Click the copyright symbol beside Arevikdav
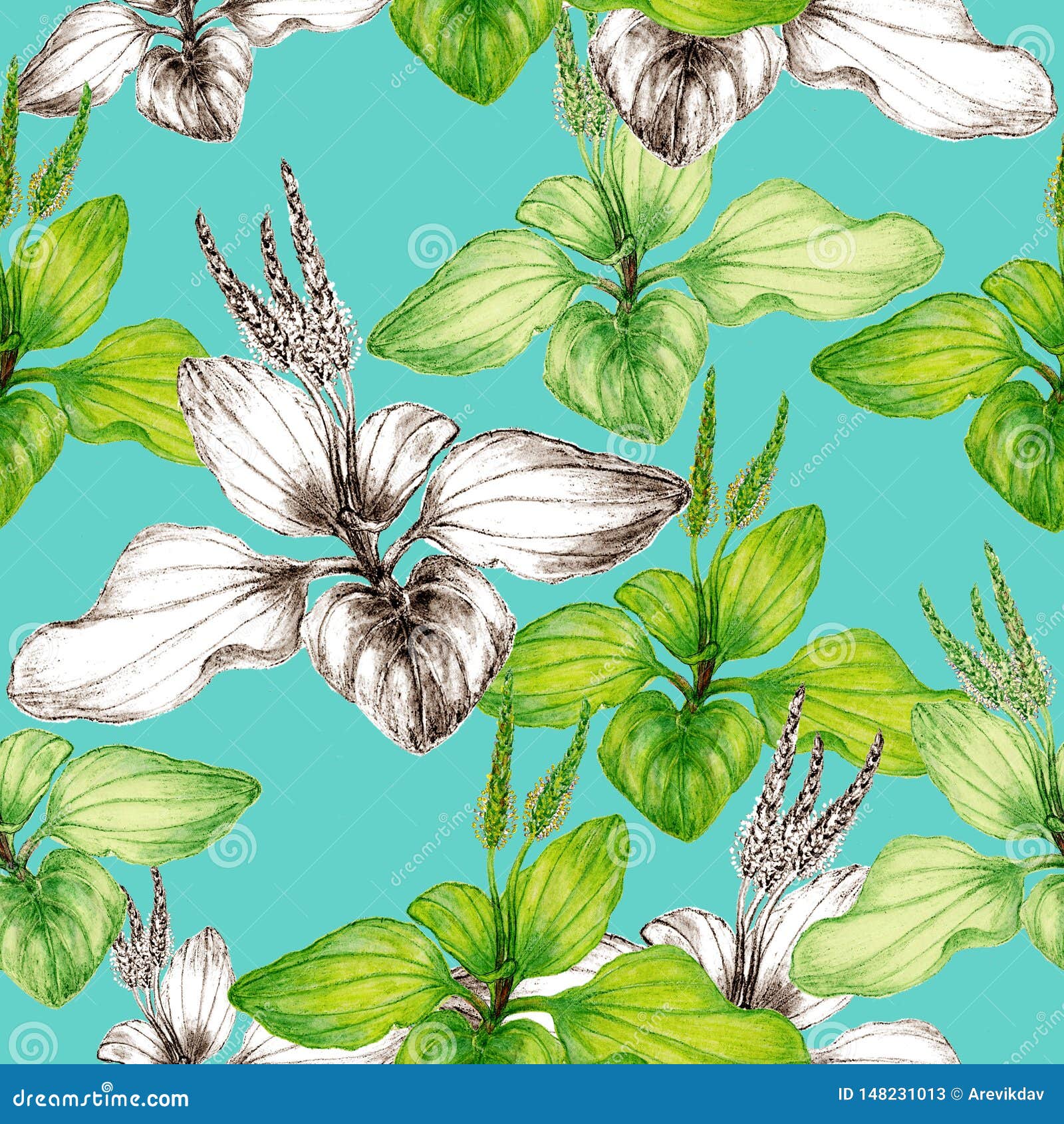 [956, 1094]
